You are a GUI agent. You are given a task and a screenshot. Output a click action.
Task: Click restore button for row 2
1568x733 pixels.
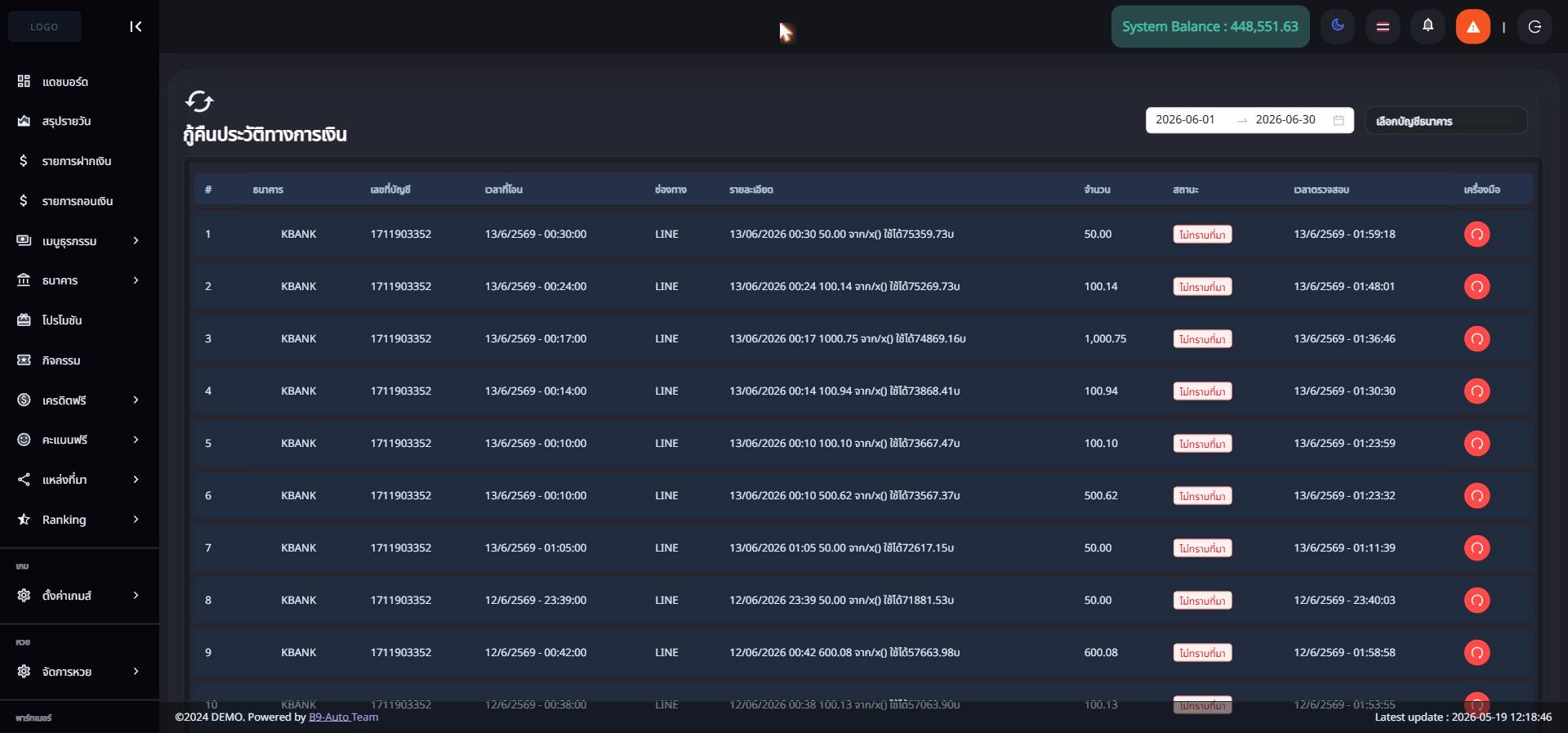1477,287
